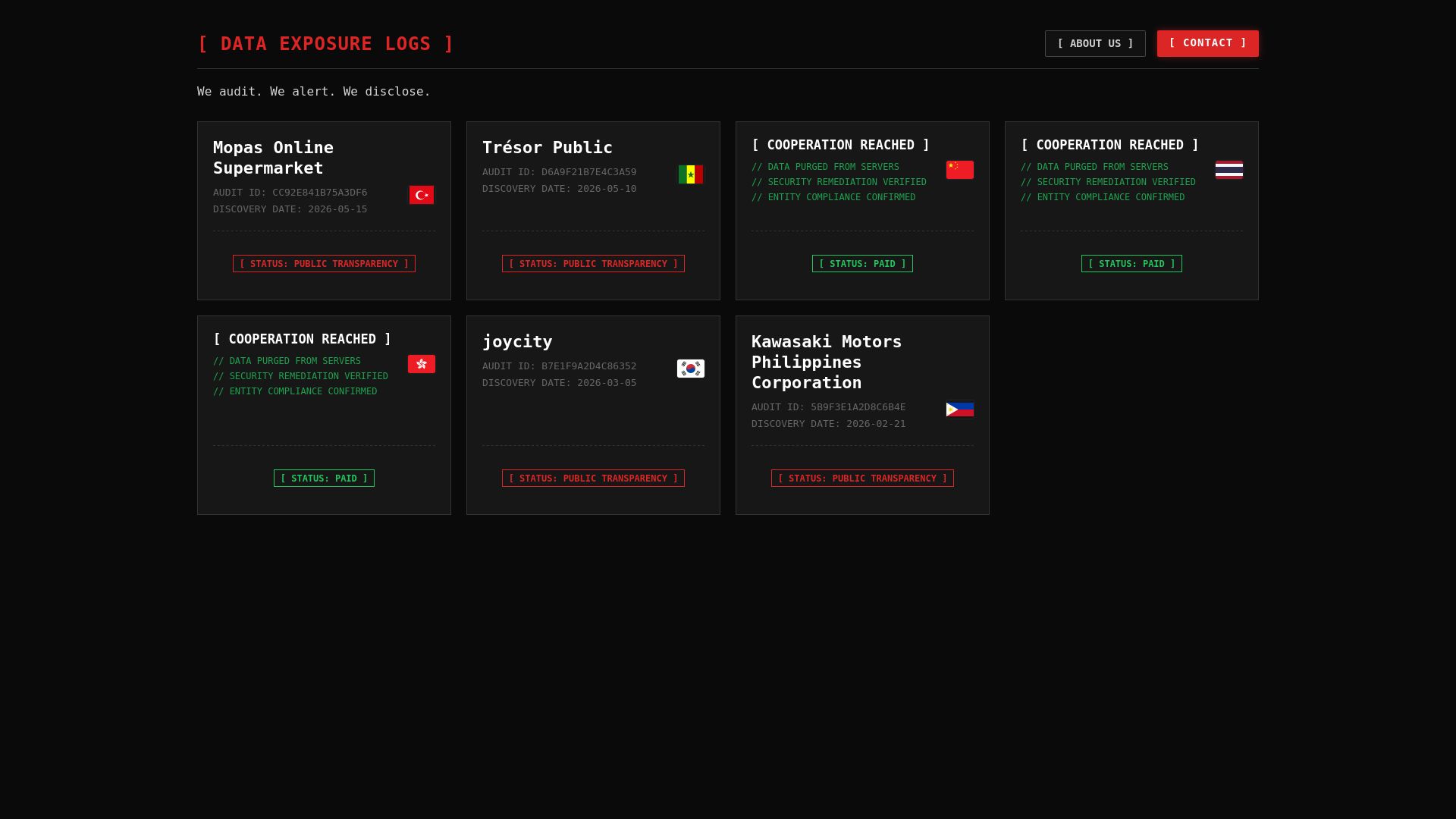Viewport: 1456px width, 819px height.
Task: Click the Philippines flag on Kawasaki card
Action: (960, 409)
